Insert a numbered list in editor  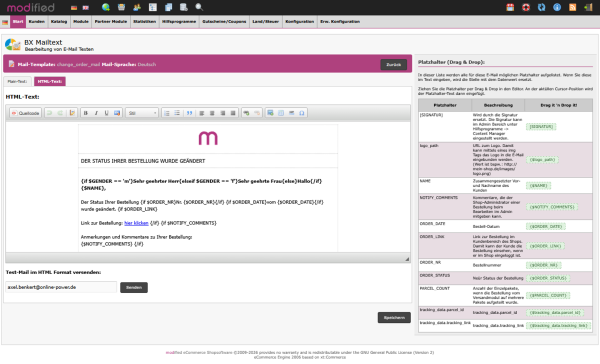coord(167,113)
